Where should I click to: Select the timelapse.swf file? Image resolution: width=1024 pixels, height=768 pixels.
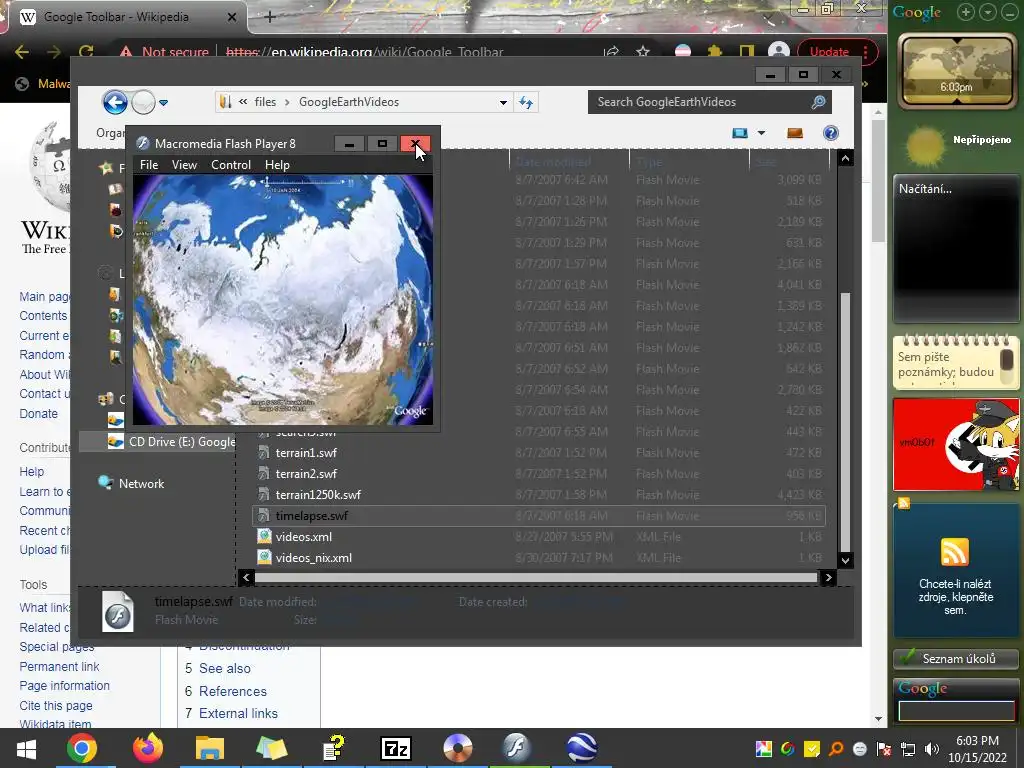(539, 515)
